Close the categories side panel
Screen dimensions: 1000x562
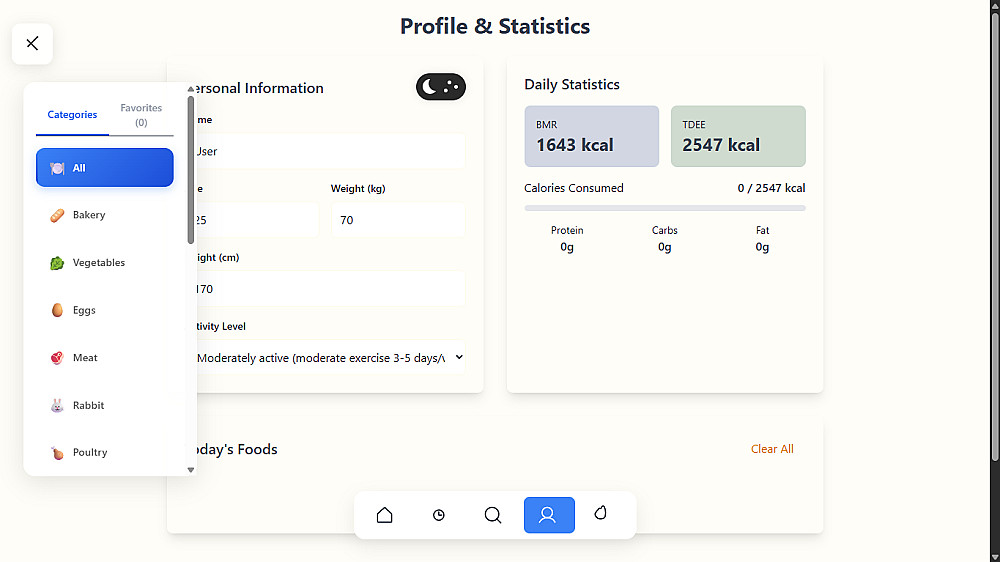(x=32, y=43)
